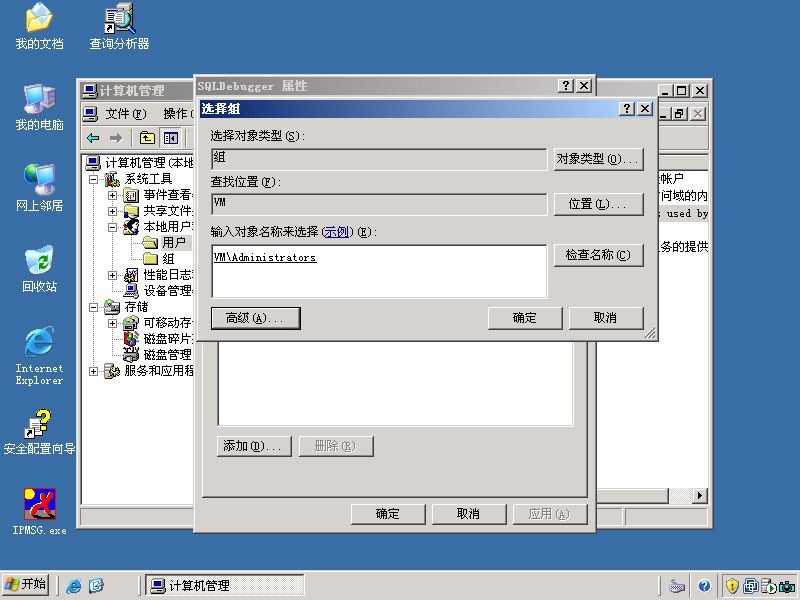
Task: Select 共享文件夹 tree node
Action: [166, 211]
